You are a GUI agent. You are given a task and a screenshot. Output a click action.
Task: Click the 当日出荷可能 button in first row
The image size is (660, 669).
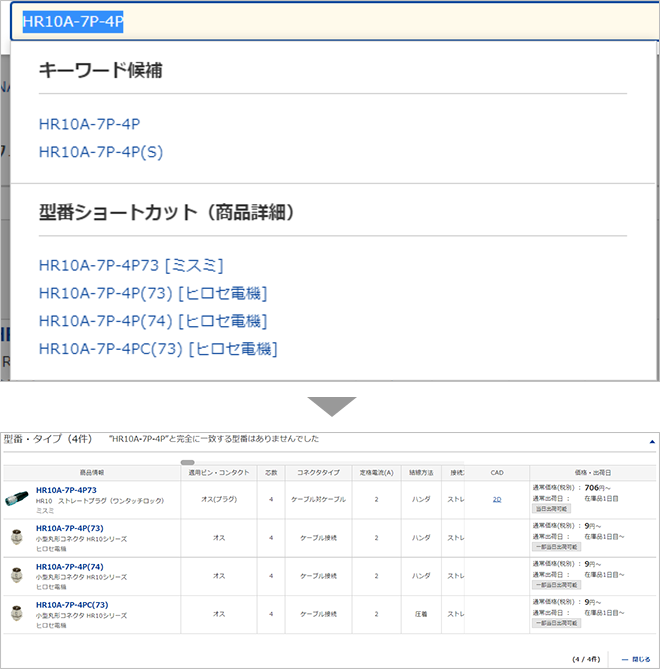point(554,509)
